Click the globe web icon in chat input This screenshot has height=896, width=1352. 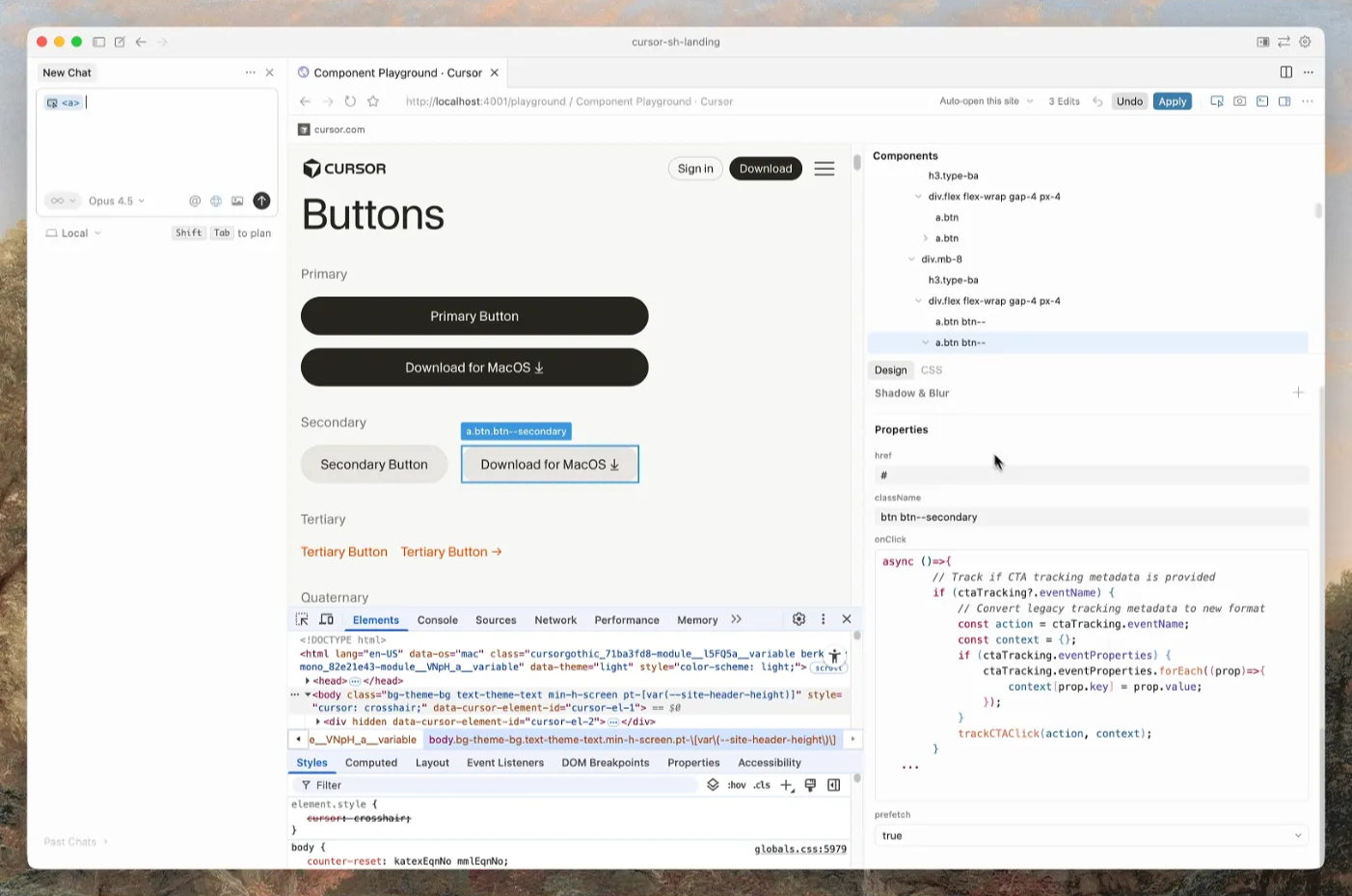(216, 201)
